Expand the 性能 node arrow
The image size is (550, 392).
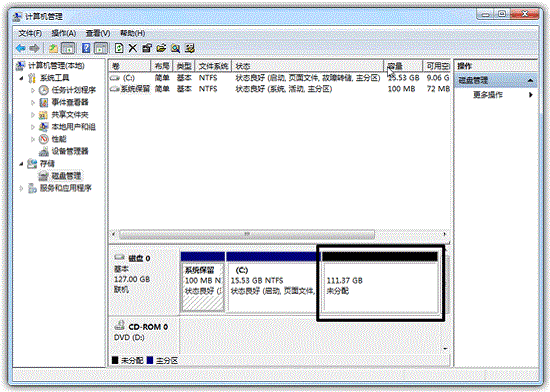[33, 139]
